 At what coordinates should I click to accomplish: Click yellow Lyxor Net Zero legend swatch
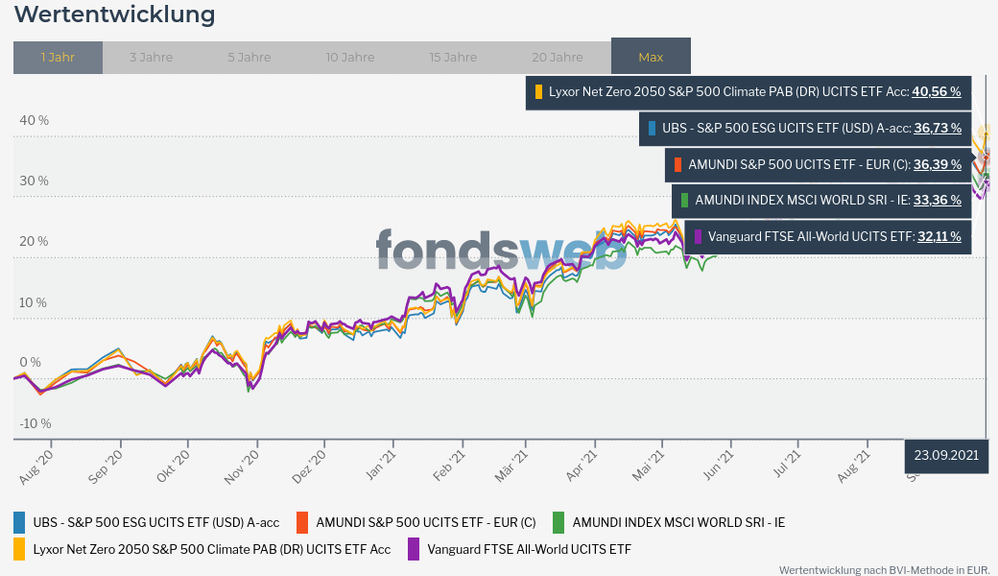[19, 549]
